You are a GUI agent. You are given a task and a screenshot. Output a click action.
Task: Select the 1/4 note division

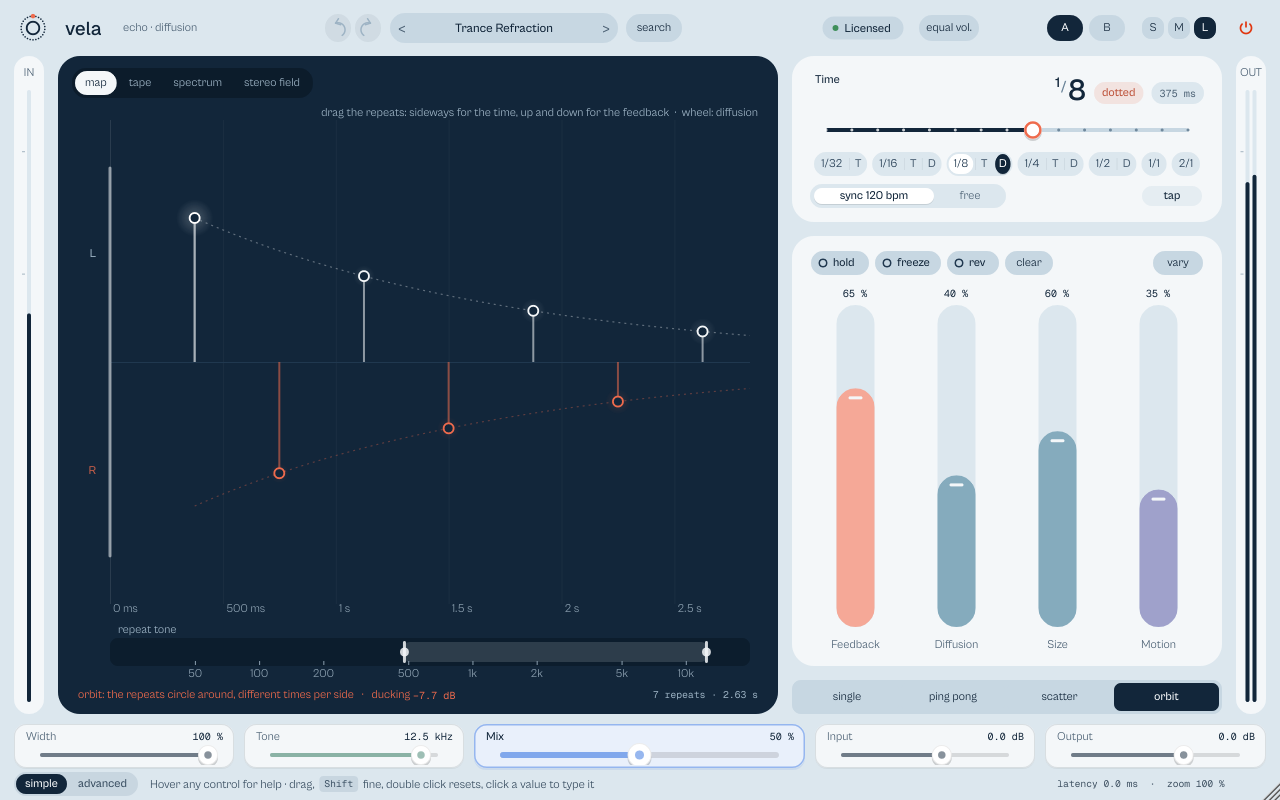coord(1031,163)
